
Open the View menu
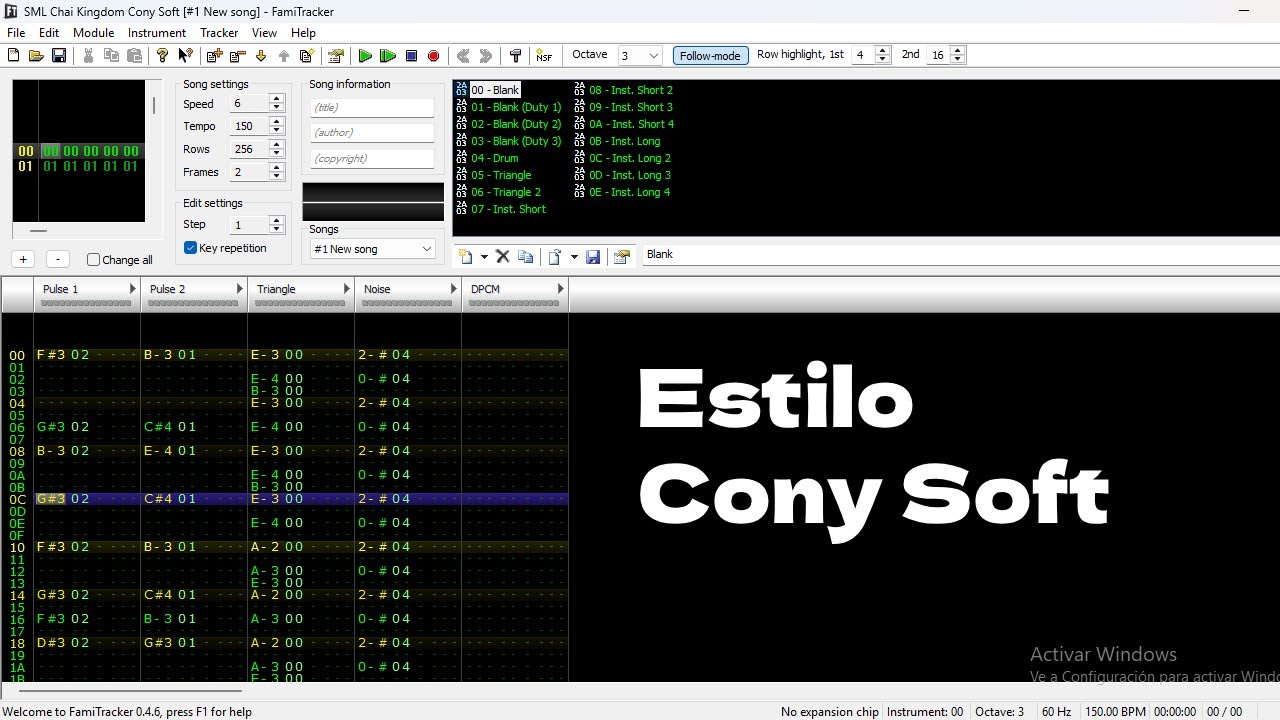coord(265,33)
